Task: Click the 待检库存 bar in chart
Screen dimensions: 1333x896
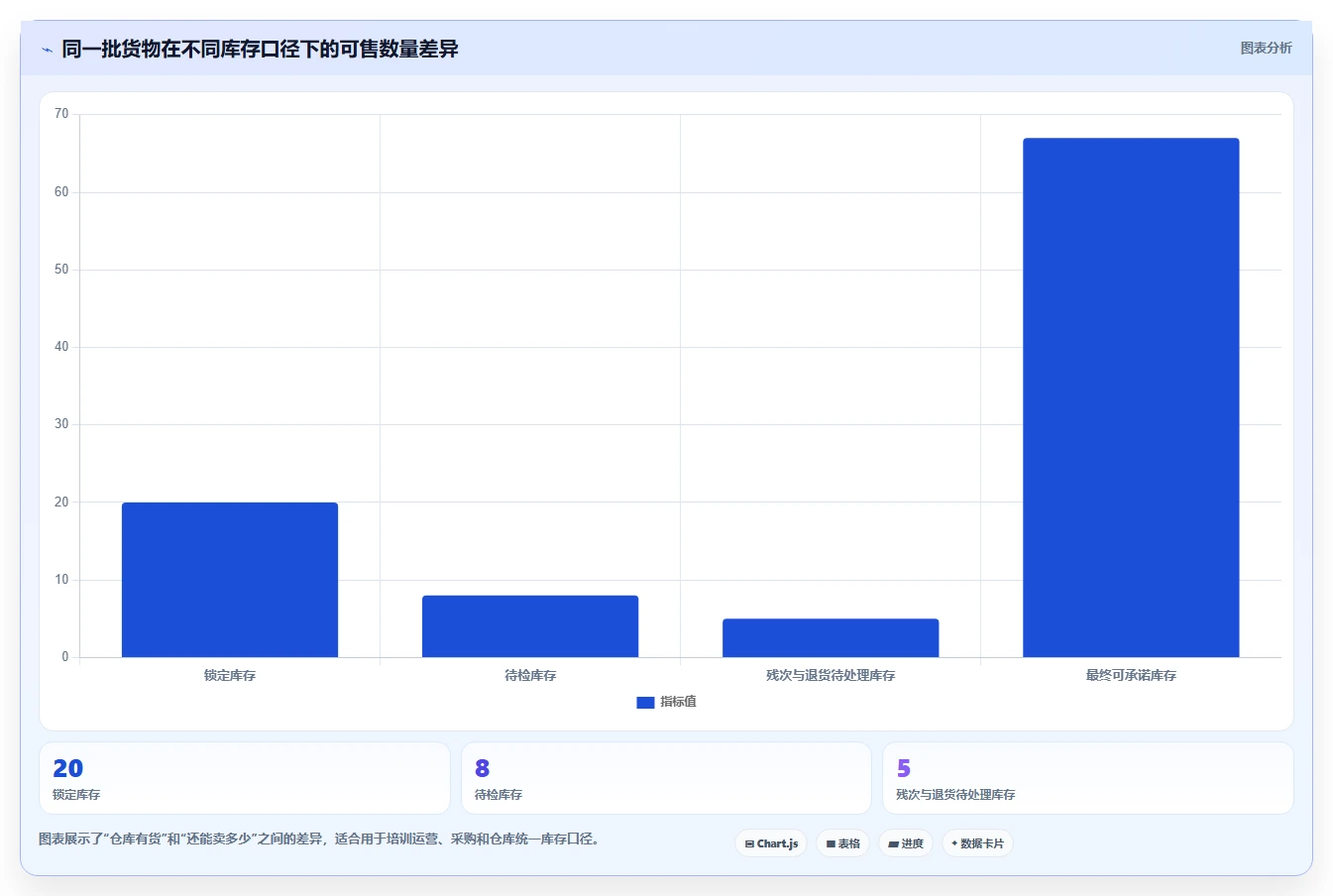Action: (530, 626)
